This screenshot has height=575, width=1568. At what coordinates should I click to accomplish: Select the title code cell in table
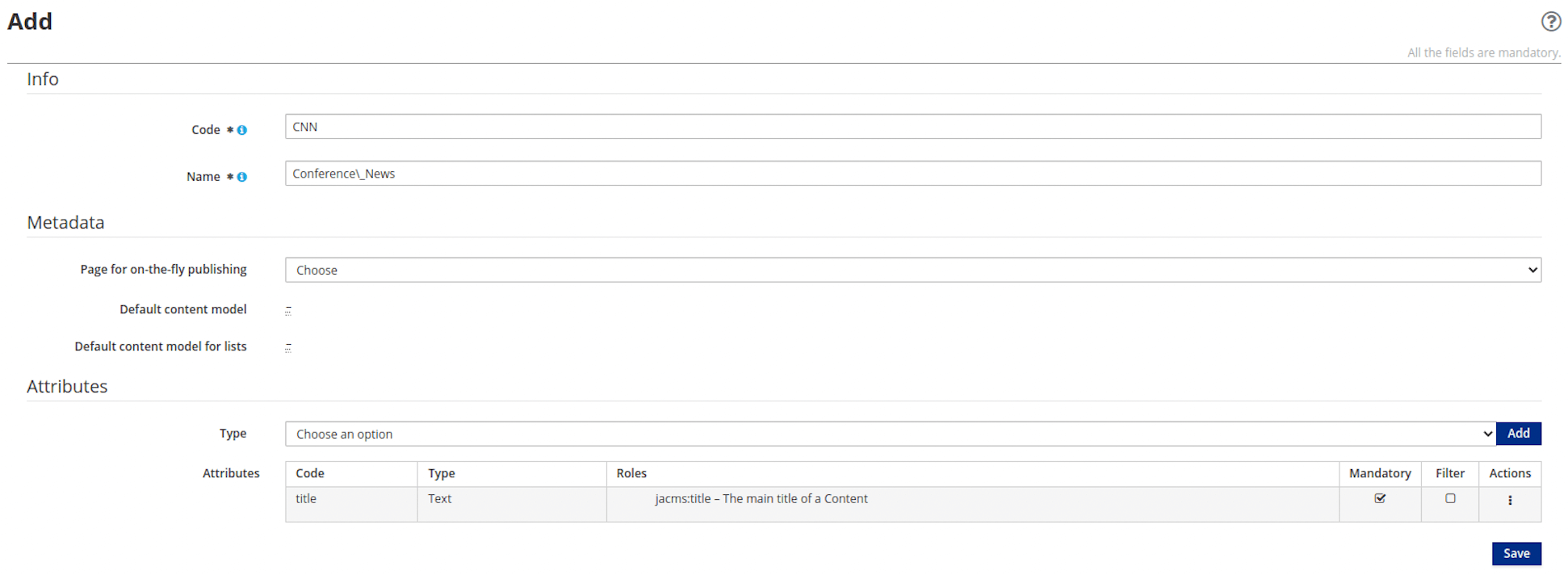coord(306,499)
